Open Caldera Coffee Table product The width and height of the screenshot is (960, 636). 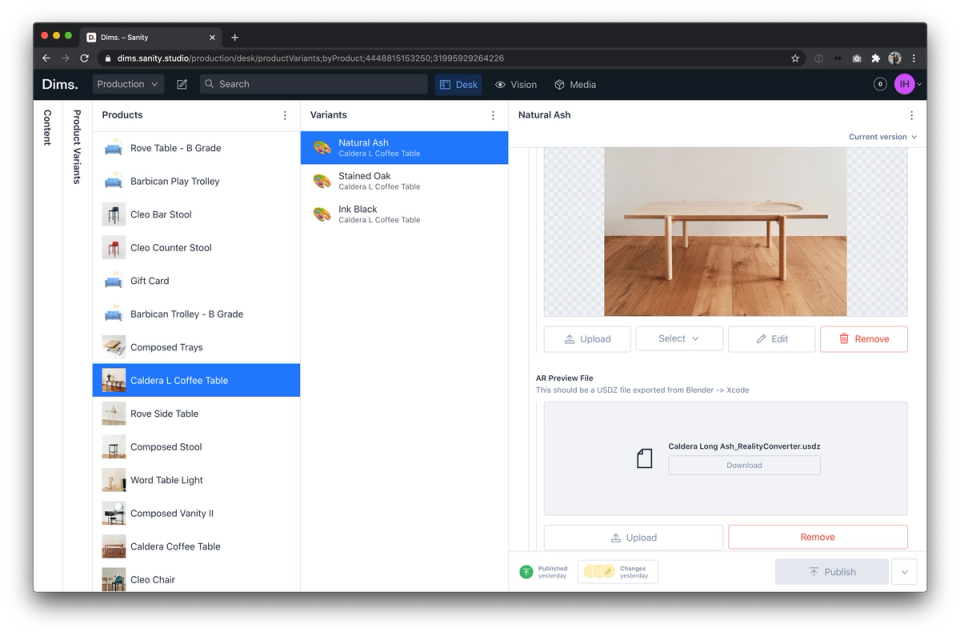pyautogui.click(x=196, y=547)
